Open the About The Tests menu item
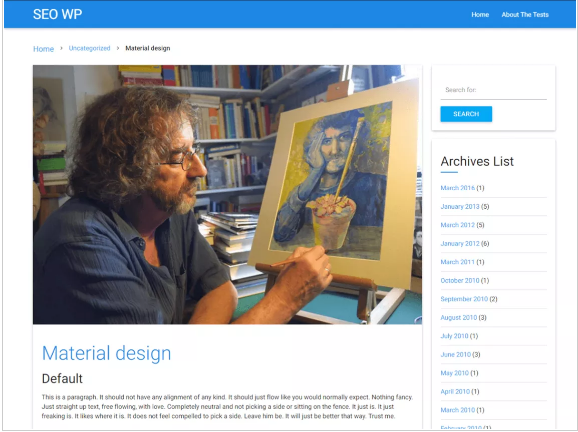Viewport: 578px width, 432px height. 525,15
